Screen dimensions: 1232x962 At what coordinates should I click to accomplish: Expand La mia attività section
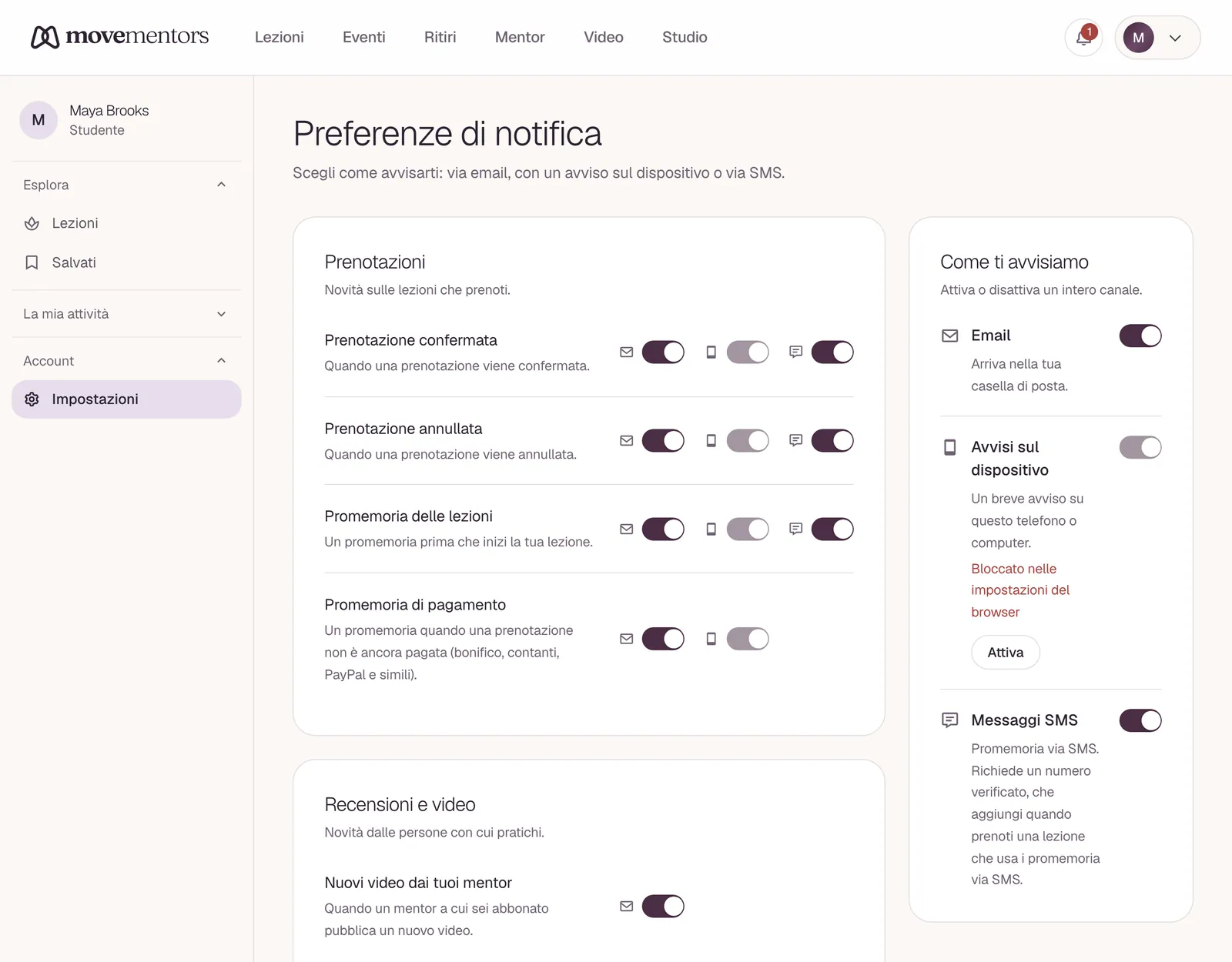(126, 314)
